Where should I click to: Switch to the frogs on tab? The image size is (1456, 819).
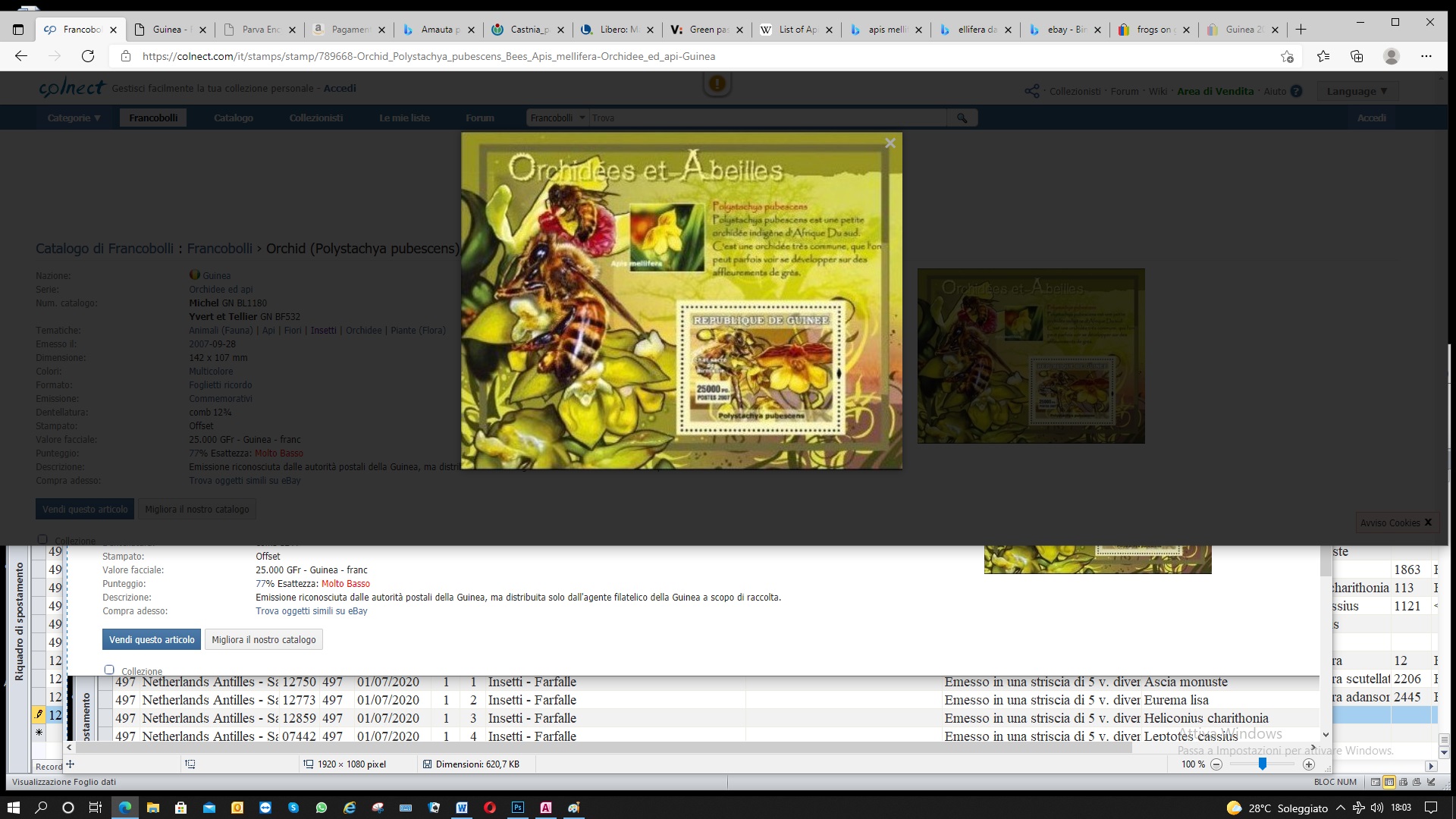(x=1156, y=30)
